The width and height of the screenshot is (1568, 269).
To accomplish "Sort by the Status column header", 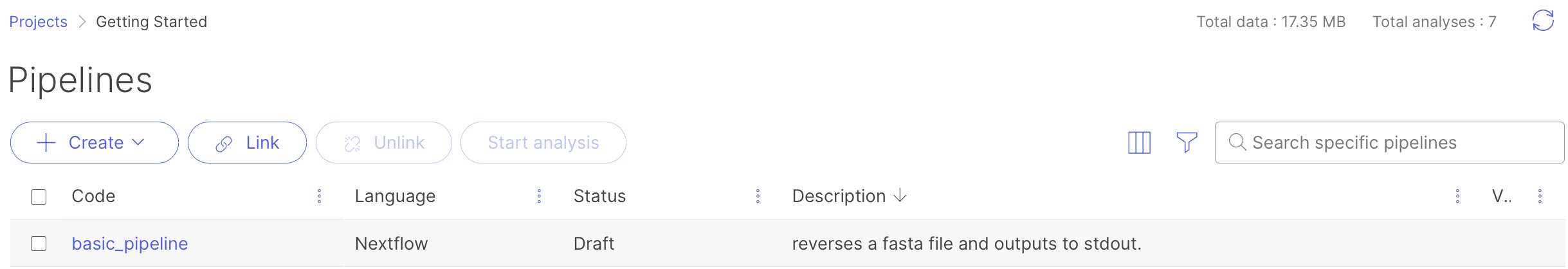I will (599, 196).
